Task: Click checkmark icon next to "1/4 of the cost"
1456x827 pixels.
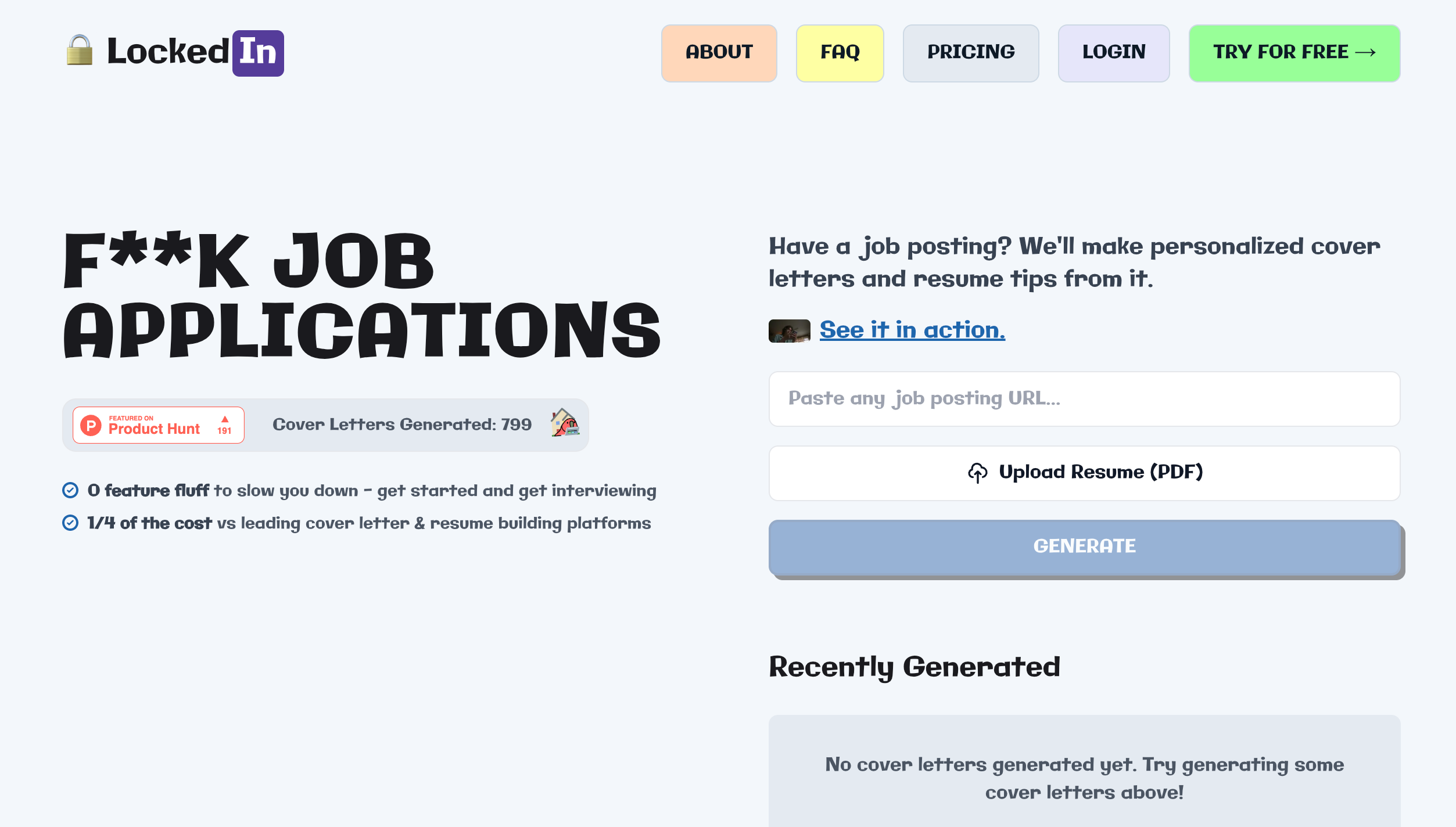Action: pyautogui.click(x=70, y=523)
